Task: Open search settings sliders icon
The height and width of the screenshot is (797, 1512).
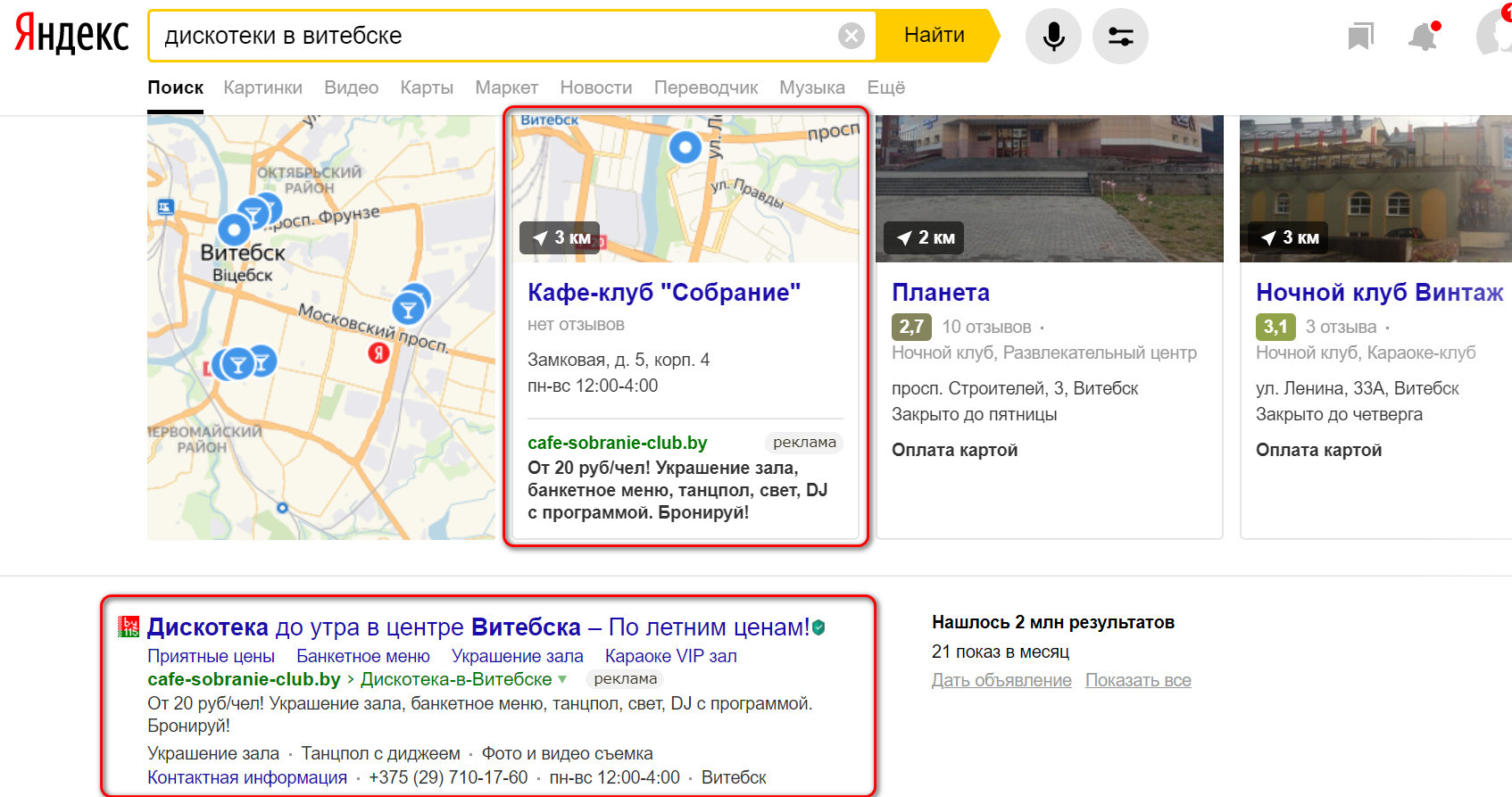Action: click(x=1120, y=36)
